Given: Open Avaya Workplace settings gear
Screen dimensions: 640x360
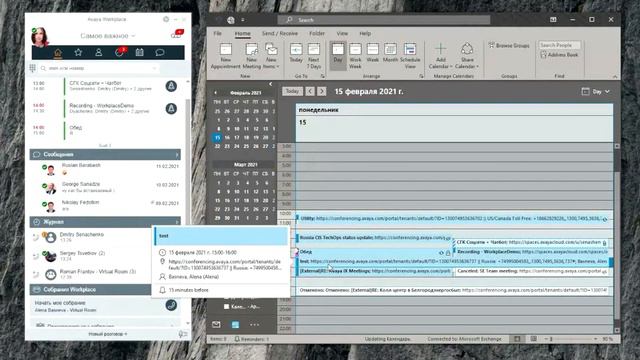Looking at the screenshot, I should click(x=166, y=19).
